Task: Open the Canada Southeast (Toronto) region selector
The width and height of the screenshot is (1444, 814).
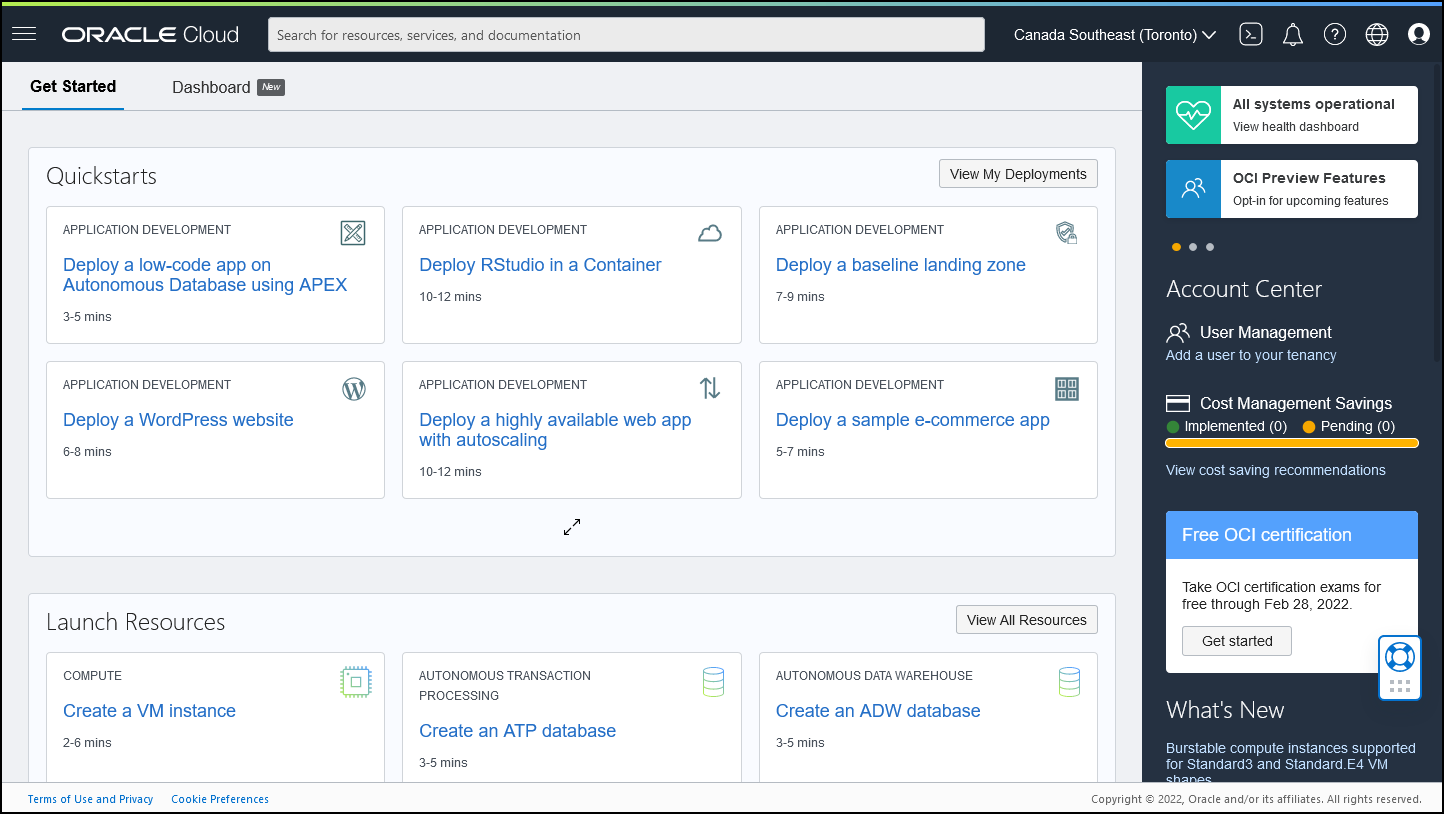Action: (x=1112, y=34)
